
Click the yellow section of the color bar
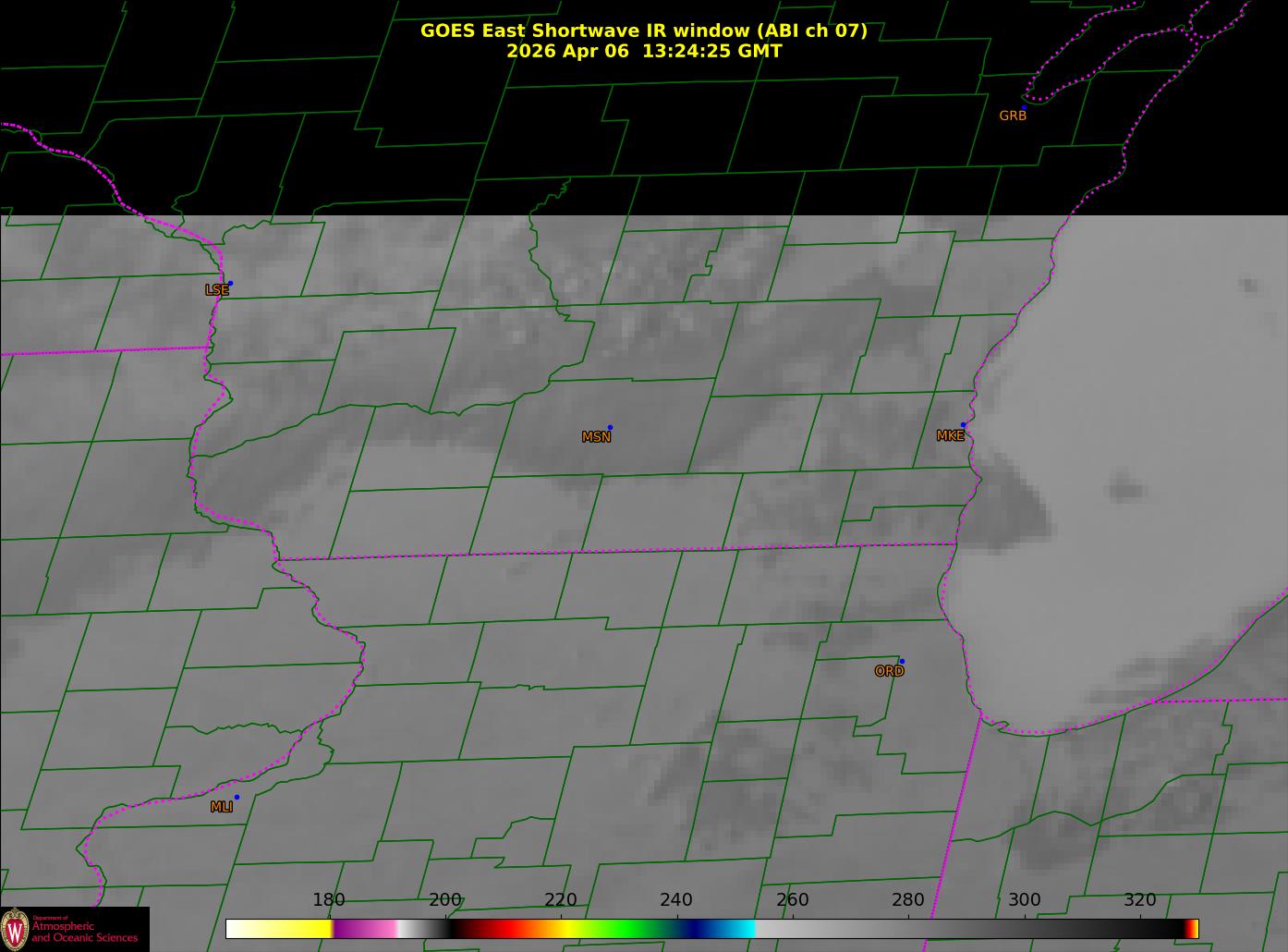click(x=296, y=928)
